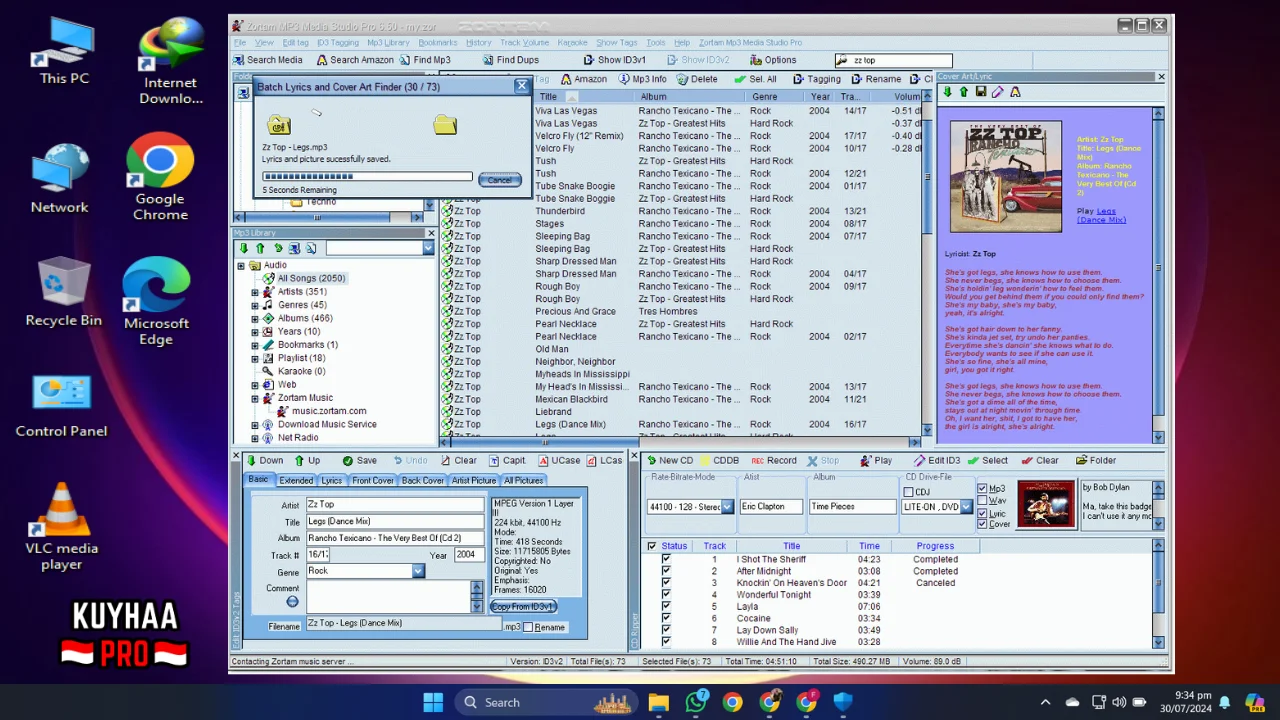Start Record in the CD ripper
Viewport: 1280px width, 720px height.
774,461
